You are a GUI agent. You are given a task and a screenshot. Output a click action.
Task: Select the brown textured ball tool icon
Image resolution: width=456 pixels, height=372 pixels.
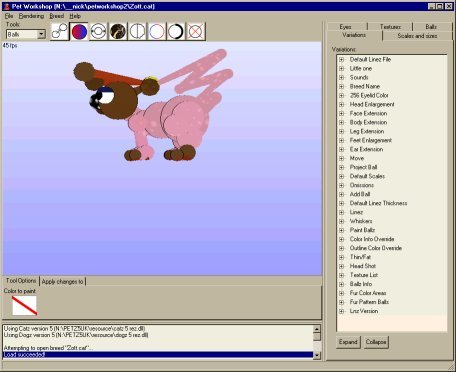[x=118, y=32]
